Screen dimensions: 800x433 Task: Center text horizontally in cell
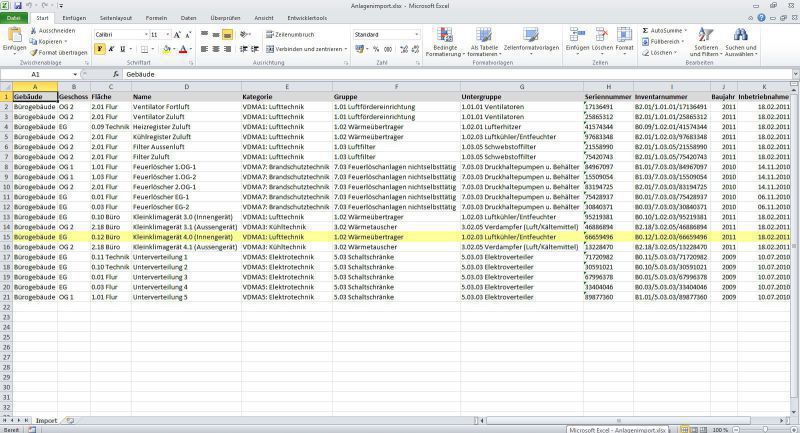pos(216,49)
